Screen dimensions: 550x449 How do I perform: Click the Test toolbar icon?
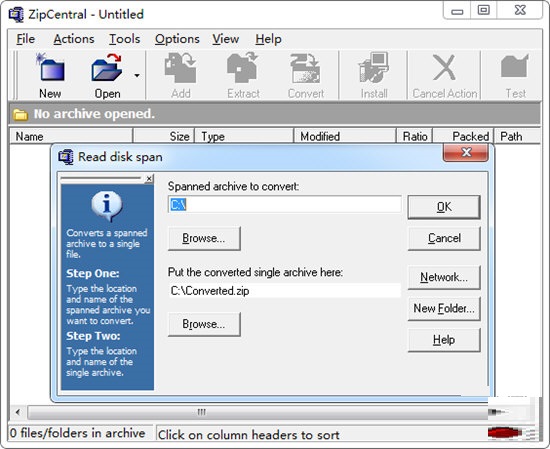(x=515, y=66)
